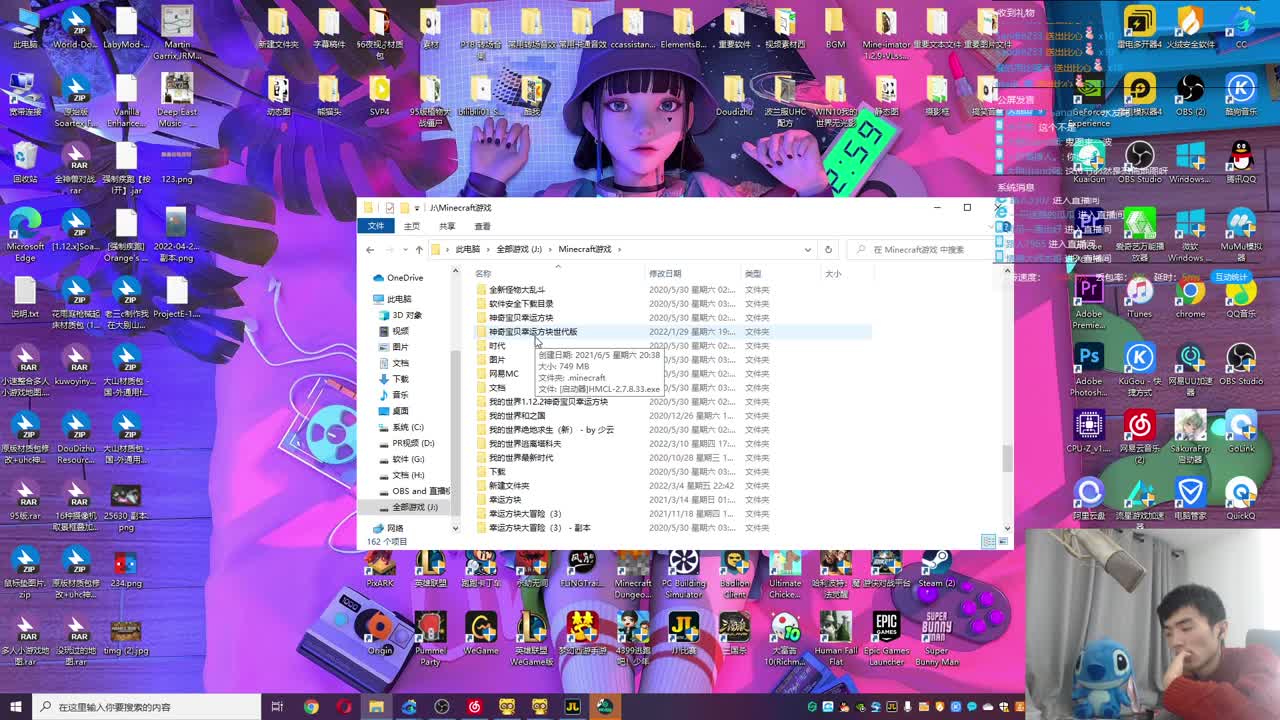Click the Up one level arrow
Viewport: 1280px width, 720px height.
coord(419,249)
